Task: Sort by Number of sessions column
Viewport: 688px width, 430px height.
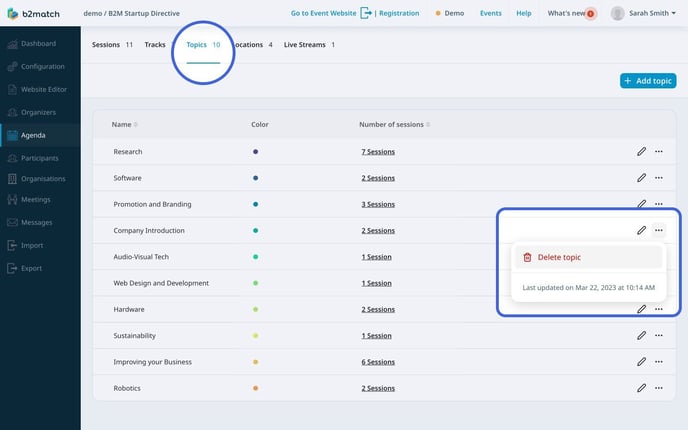Action: pyautogui.click(x=394, y=125)
